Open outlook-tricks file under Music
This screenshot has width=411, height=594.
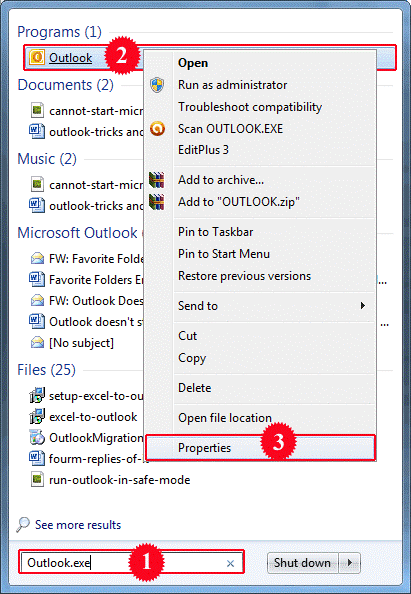click(x=87, y=206)
